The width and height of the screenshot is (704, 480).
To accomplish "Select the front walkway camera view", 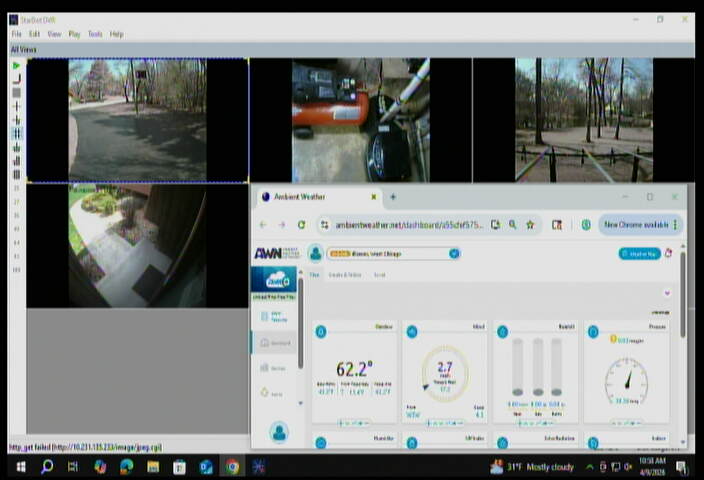I will 137,246.
